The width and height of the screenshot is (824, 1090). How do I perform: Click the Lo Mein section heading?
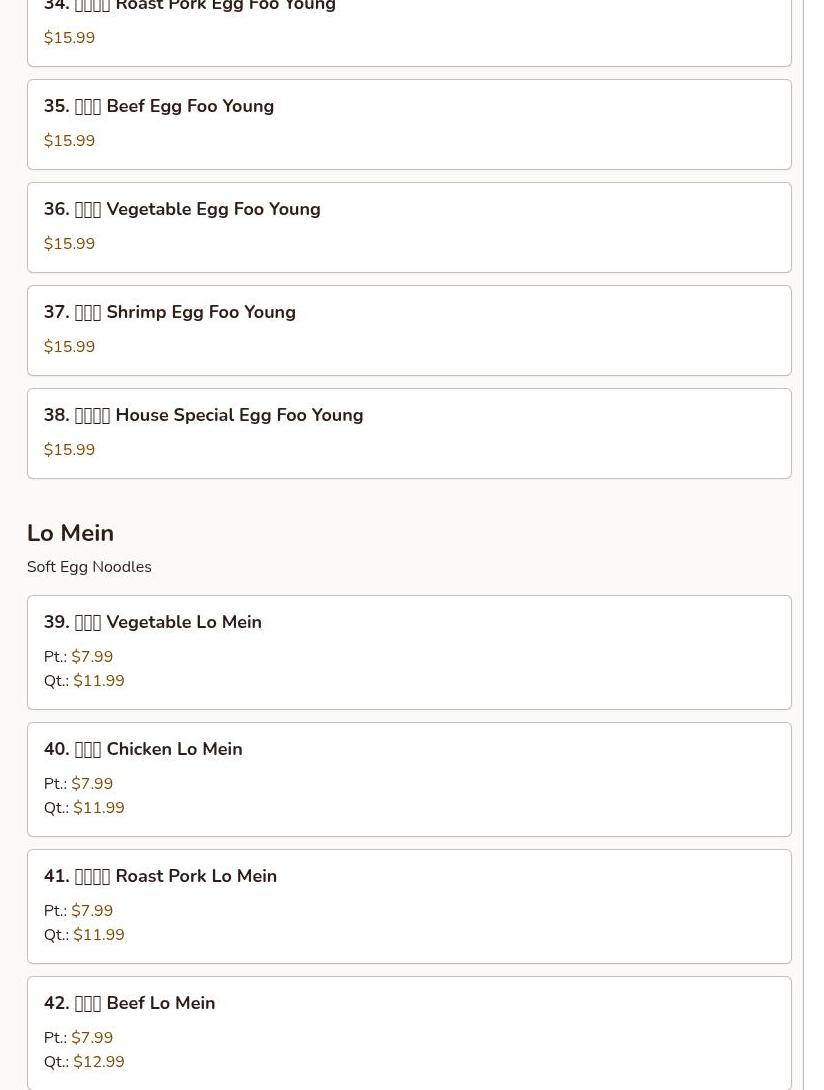70,533
